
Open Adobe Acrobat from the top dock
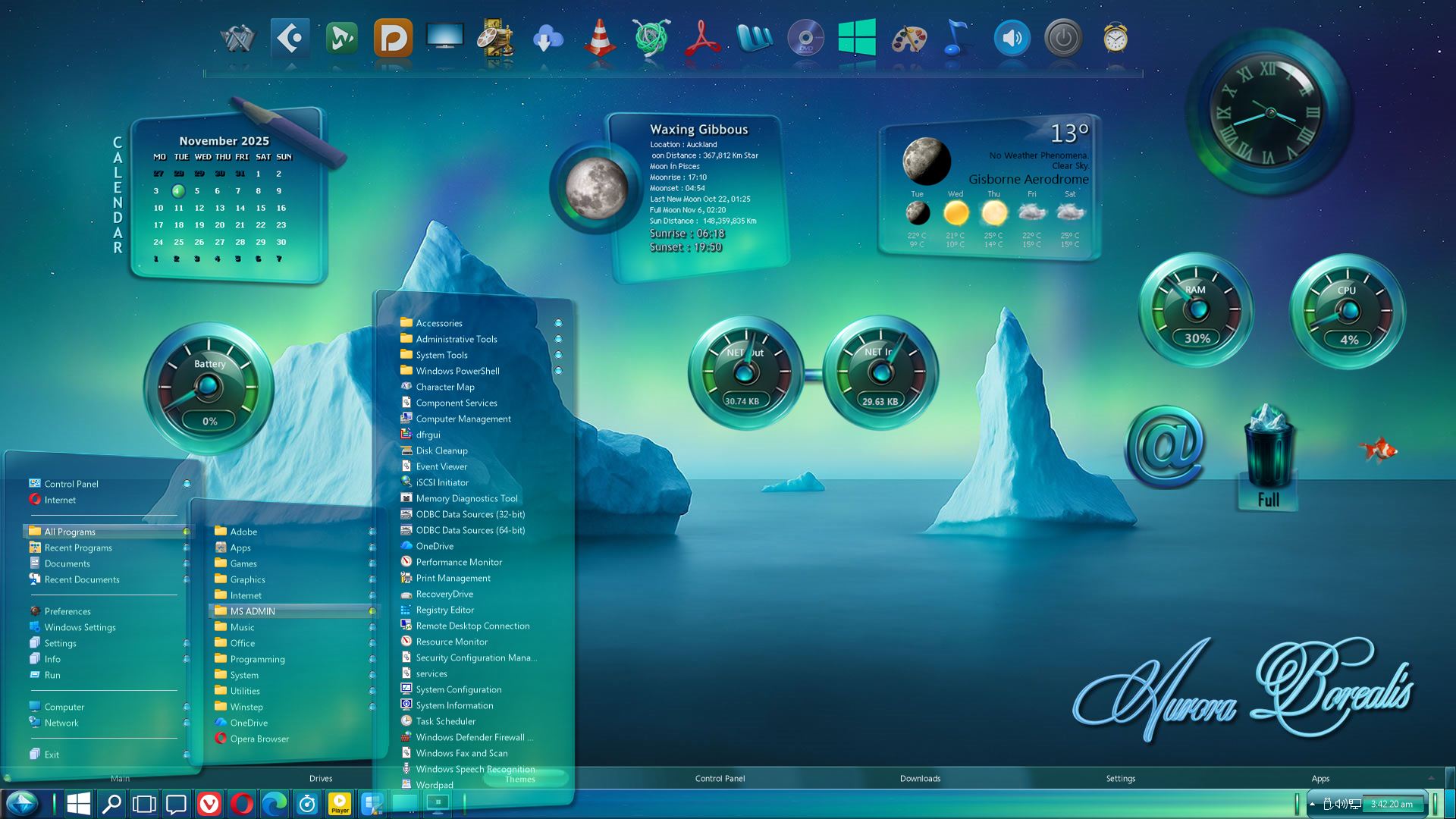(x=702, y=38)
